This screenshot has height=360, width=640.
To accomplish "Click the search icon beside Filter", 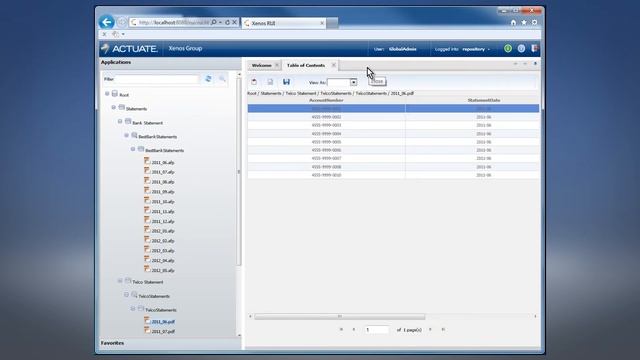I will pyautogui.click(x=222, y=79).
